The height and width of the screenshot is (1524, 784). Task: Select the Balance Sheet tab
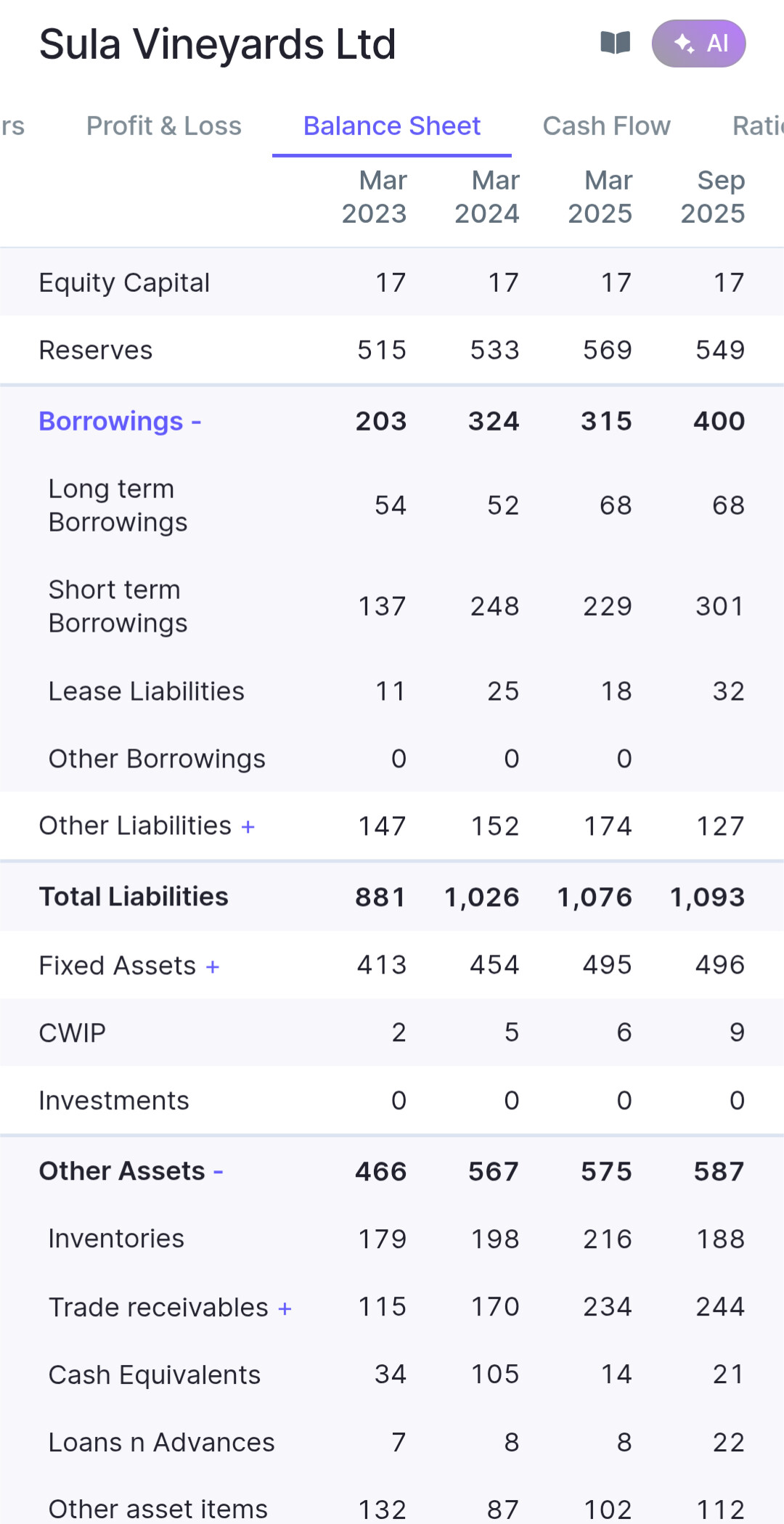391,126
